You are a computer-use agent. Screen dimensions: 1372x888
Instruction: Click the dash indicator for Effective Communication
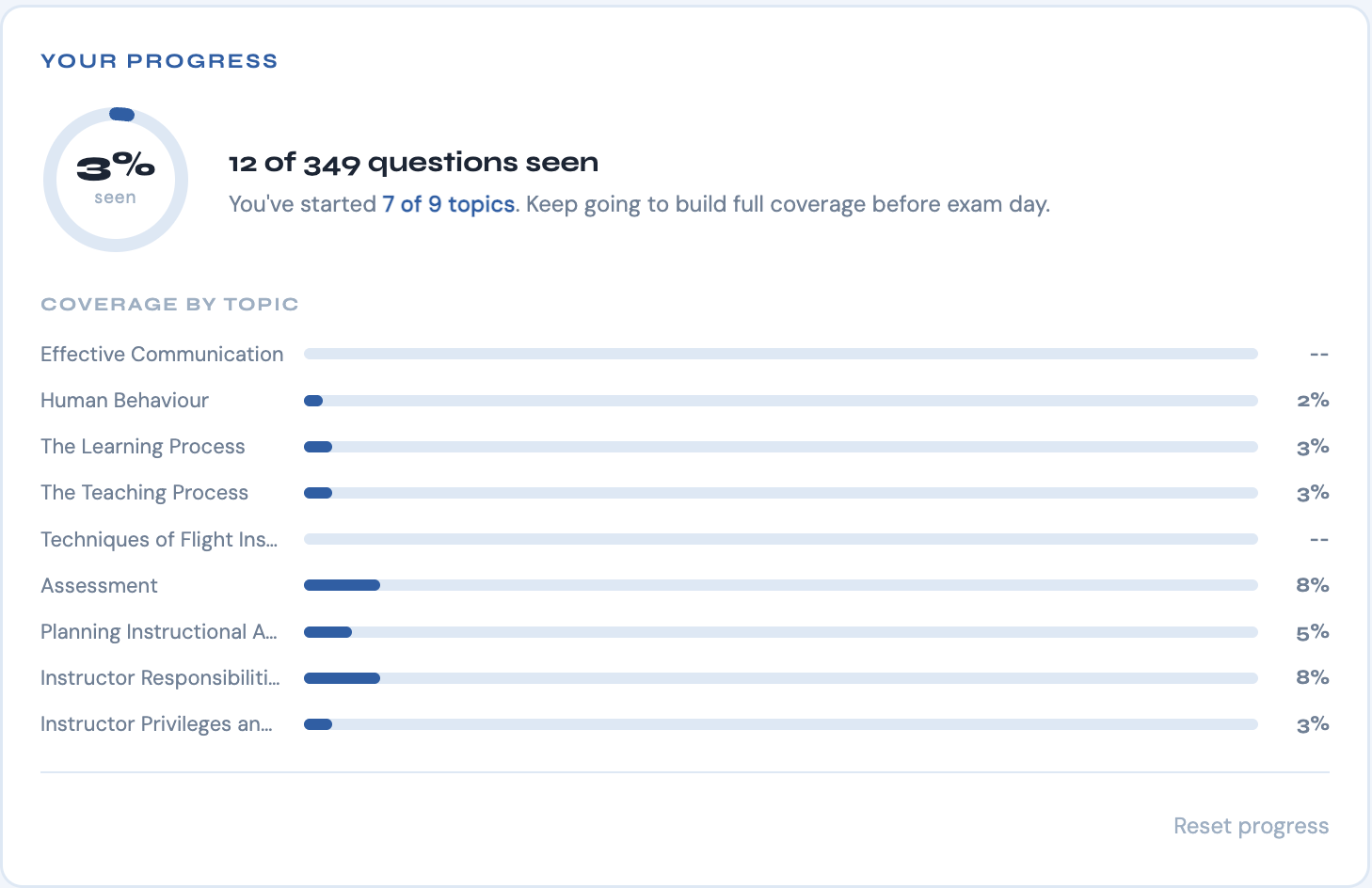(1319, 354)
